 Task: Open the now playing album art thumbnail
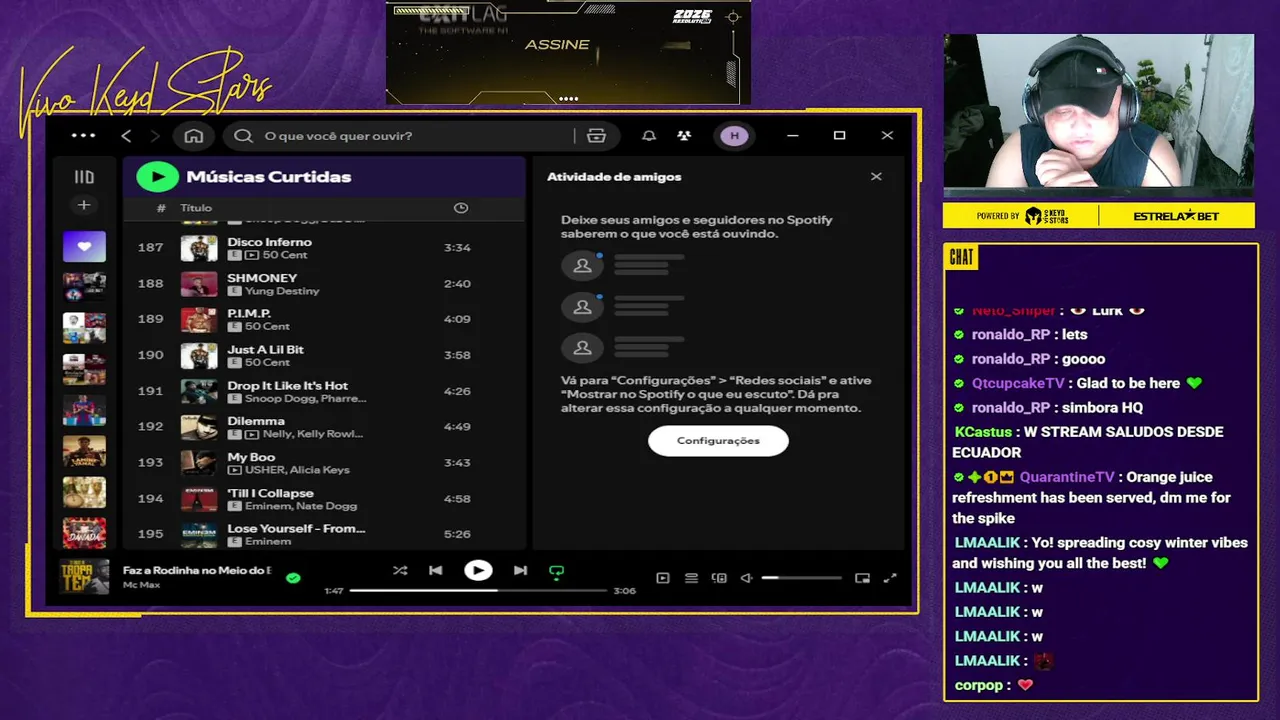[x=84, y=577]
